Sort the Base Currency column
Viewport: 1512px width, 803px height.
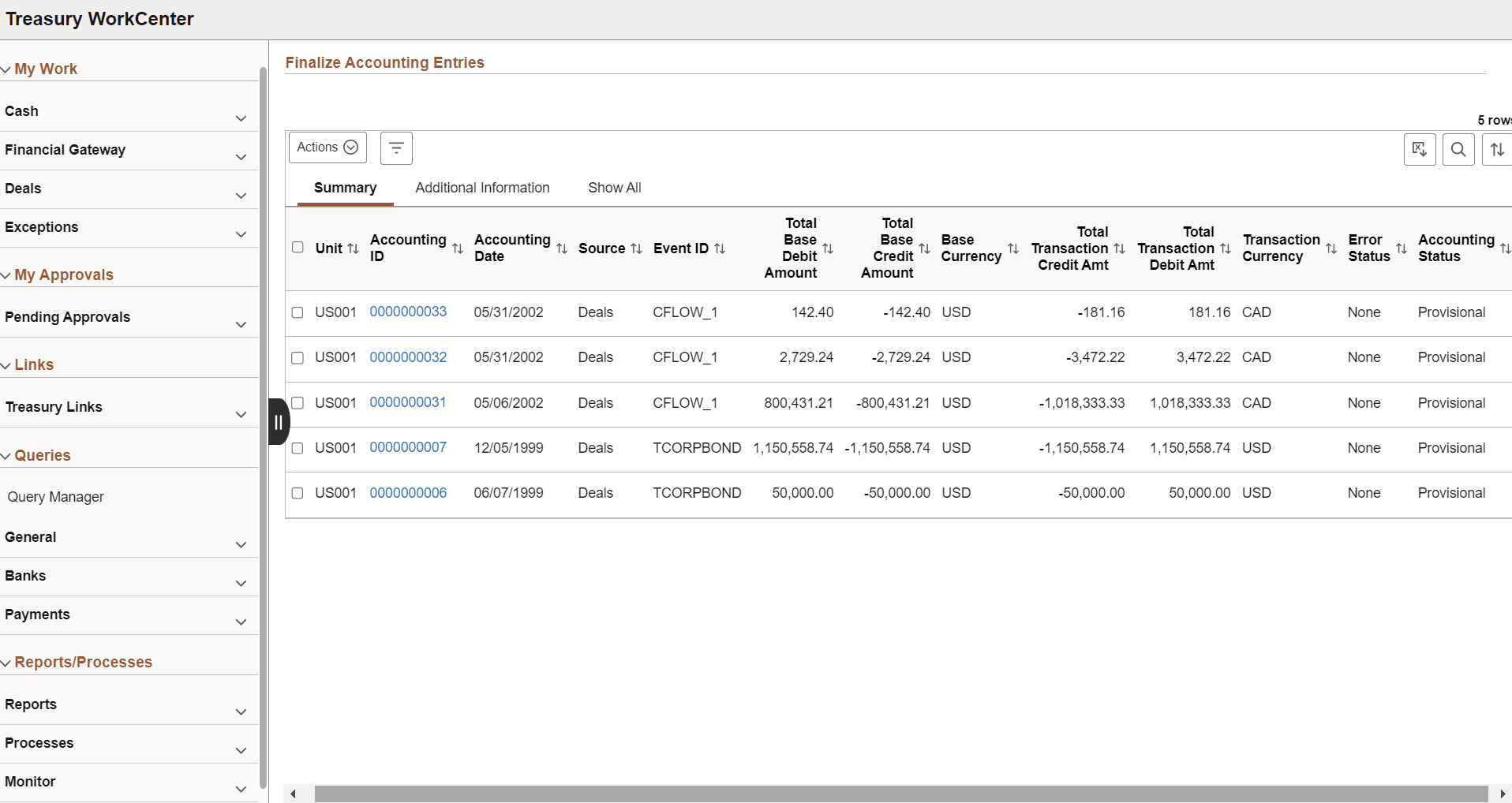[1013, 248]
